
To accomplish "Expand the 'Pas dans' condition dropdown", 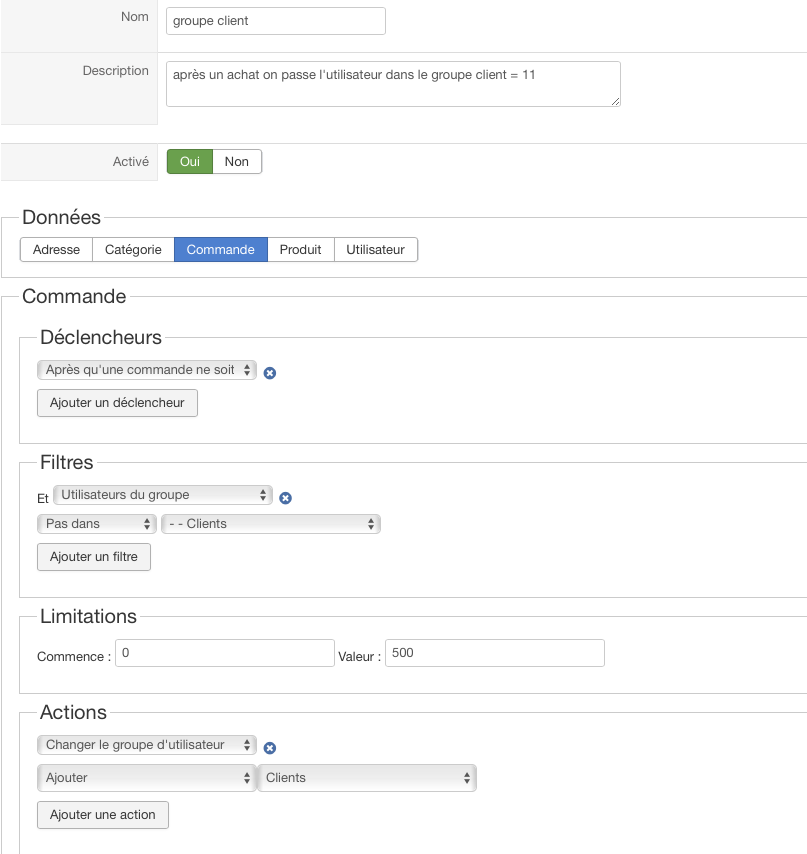I will [97, 524].
